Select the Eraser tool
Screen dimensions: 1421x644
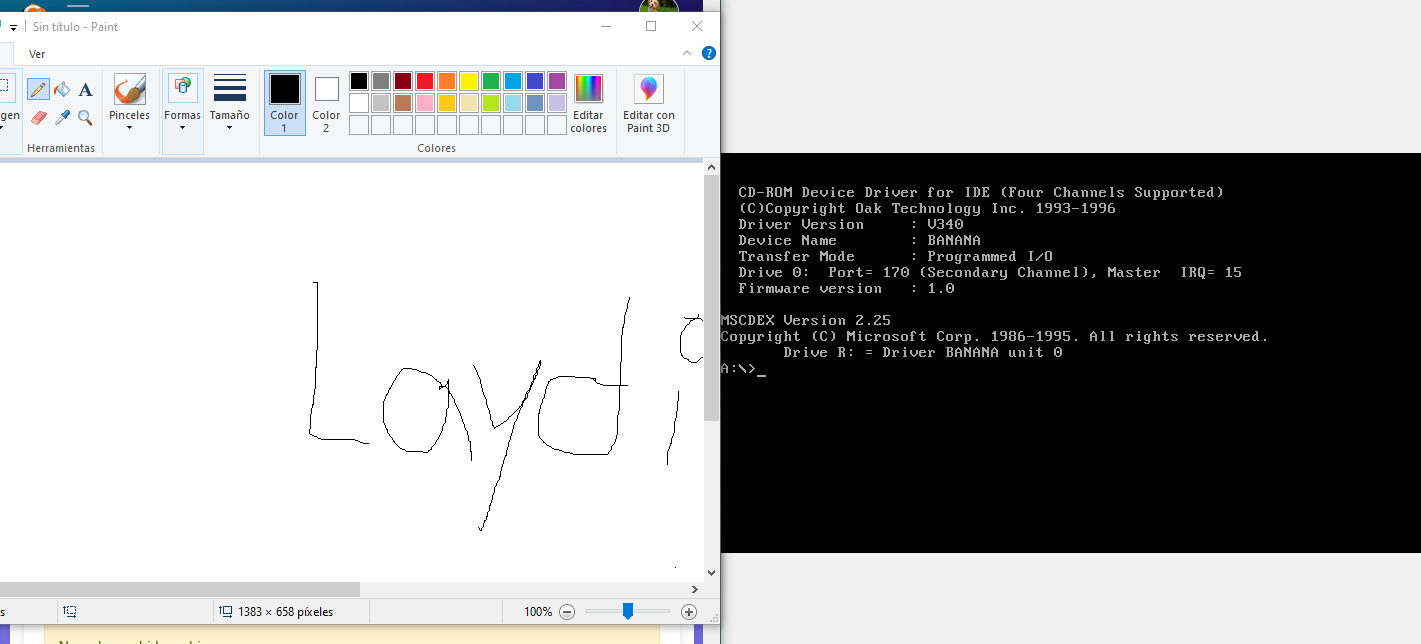[x=38, y=117]
